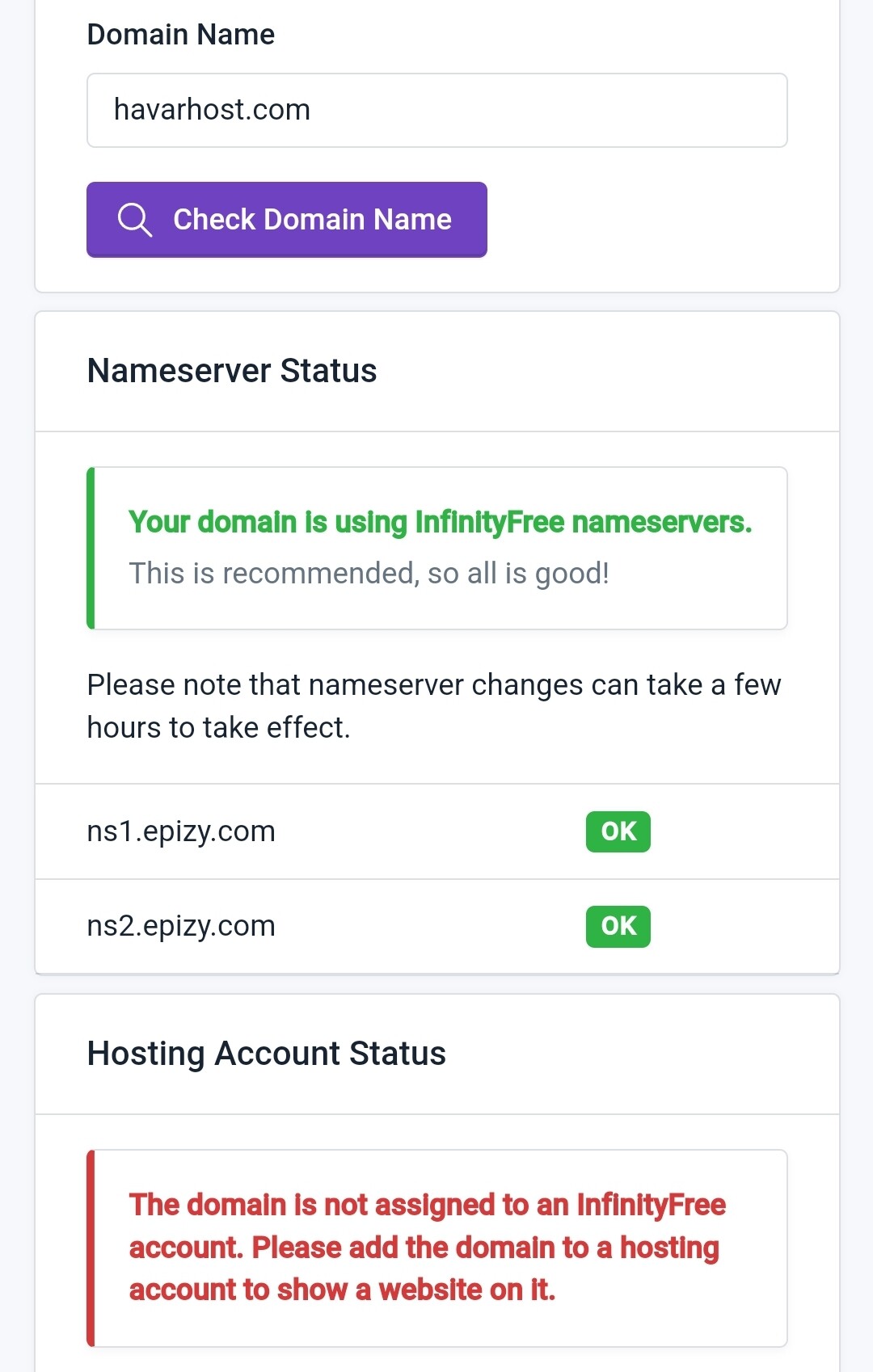Click the 'Check Domain Name' button text
Viewport: 873px width, 1372px height.
coord(312,220)
